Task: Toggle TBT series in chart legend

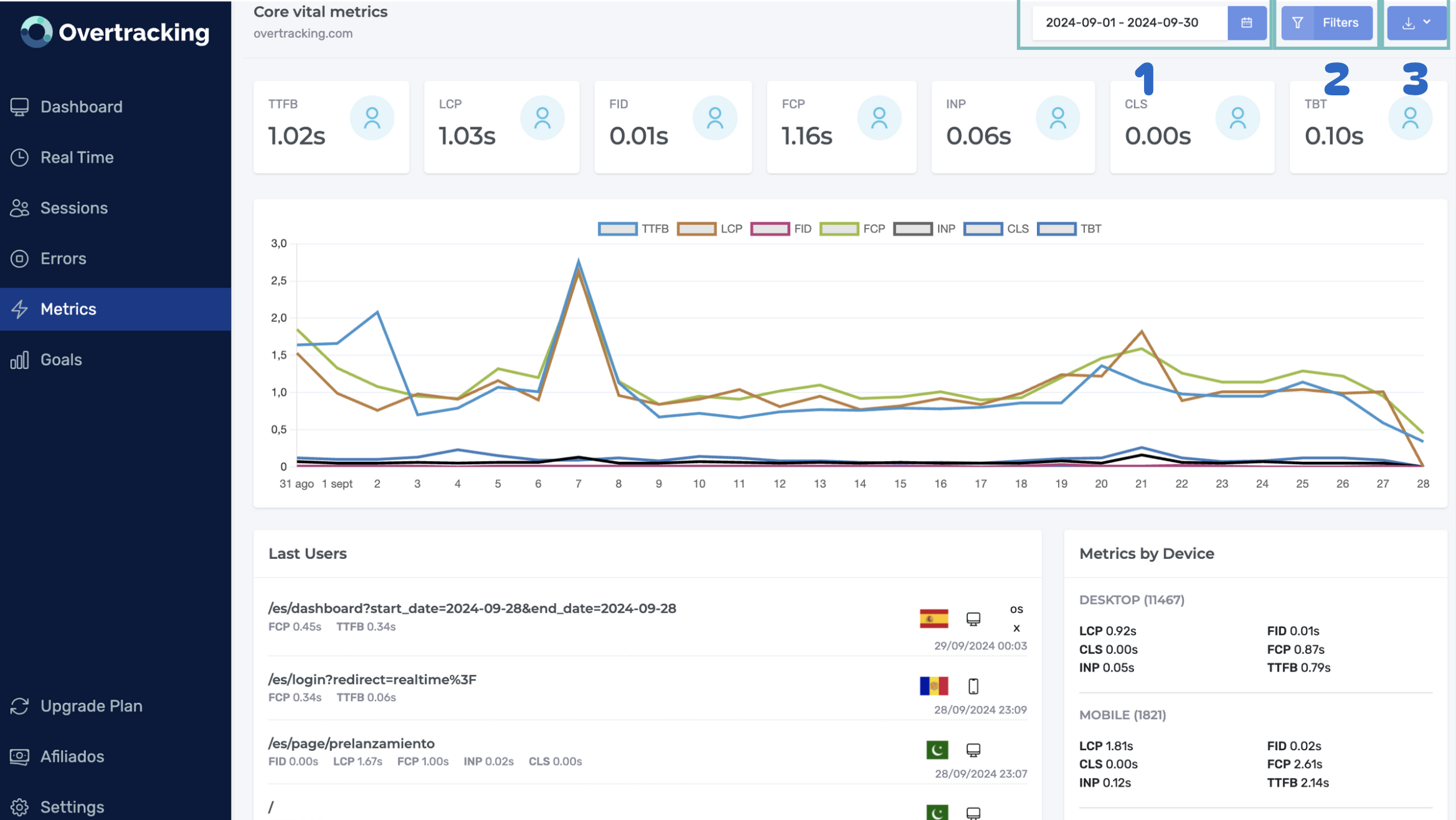Action: point(1069,229)
